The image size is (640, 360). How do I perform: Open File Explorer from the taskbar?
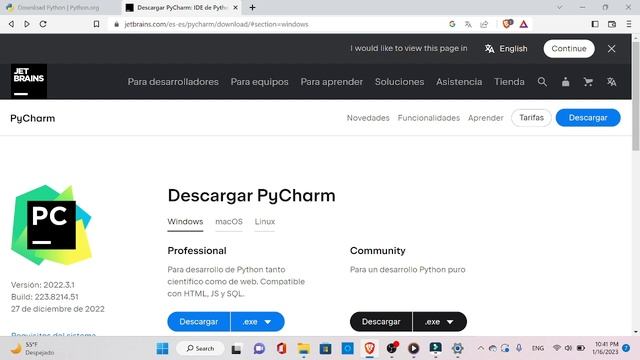[303, 349]
